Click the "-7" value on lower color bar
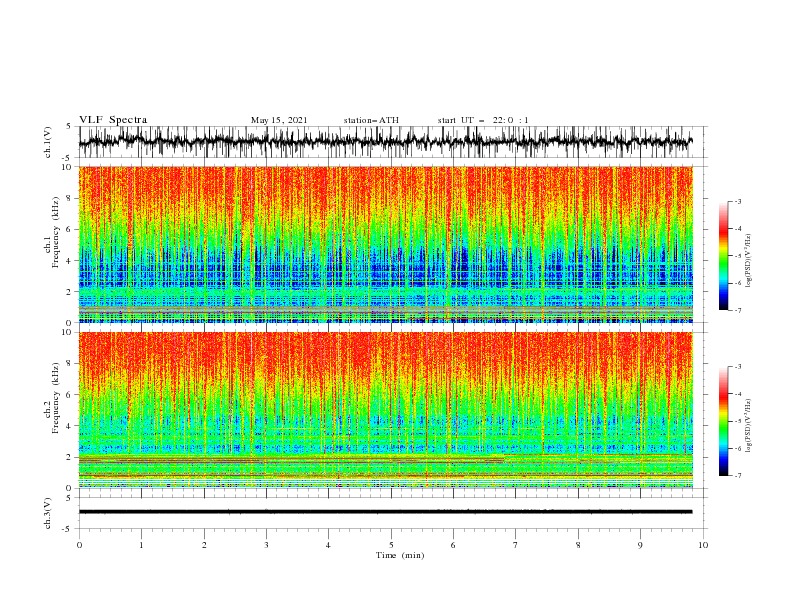The height and width of the screenshot is (612, 792). (737, 475)
